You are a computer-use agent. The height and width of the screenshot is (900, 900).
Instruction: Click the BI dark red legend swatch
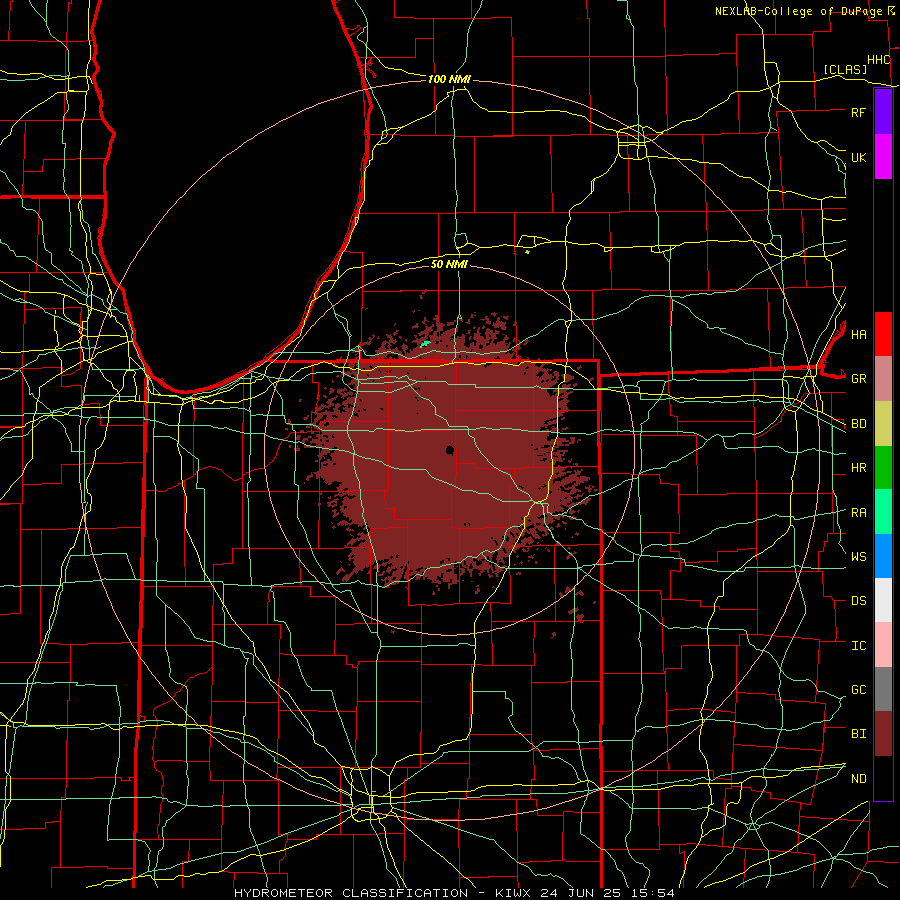tap(883, 734)
